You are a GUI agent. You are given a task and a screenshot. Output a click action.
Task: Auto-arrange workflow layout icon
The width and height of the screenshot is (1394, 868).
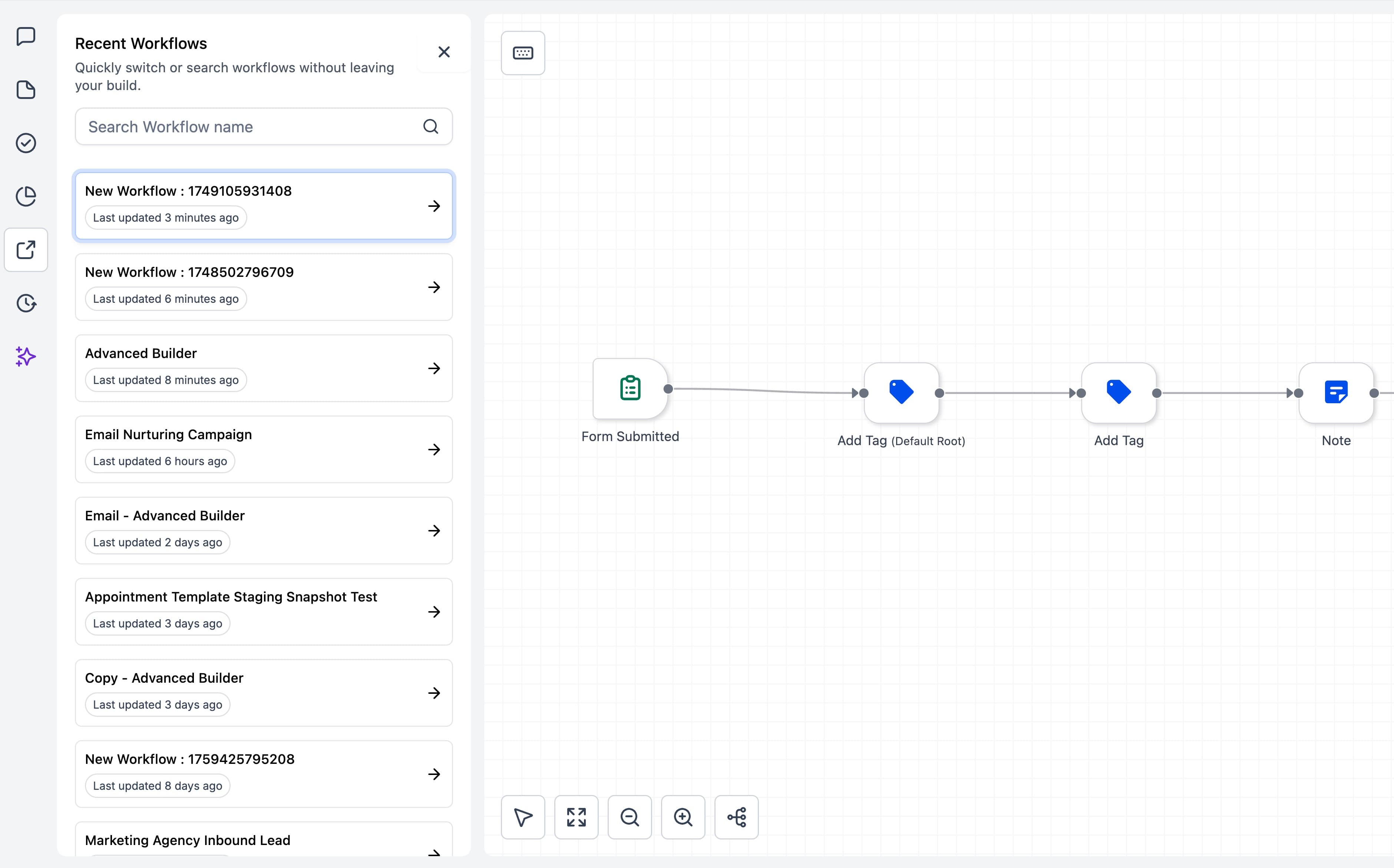coord(736,817)
